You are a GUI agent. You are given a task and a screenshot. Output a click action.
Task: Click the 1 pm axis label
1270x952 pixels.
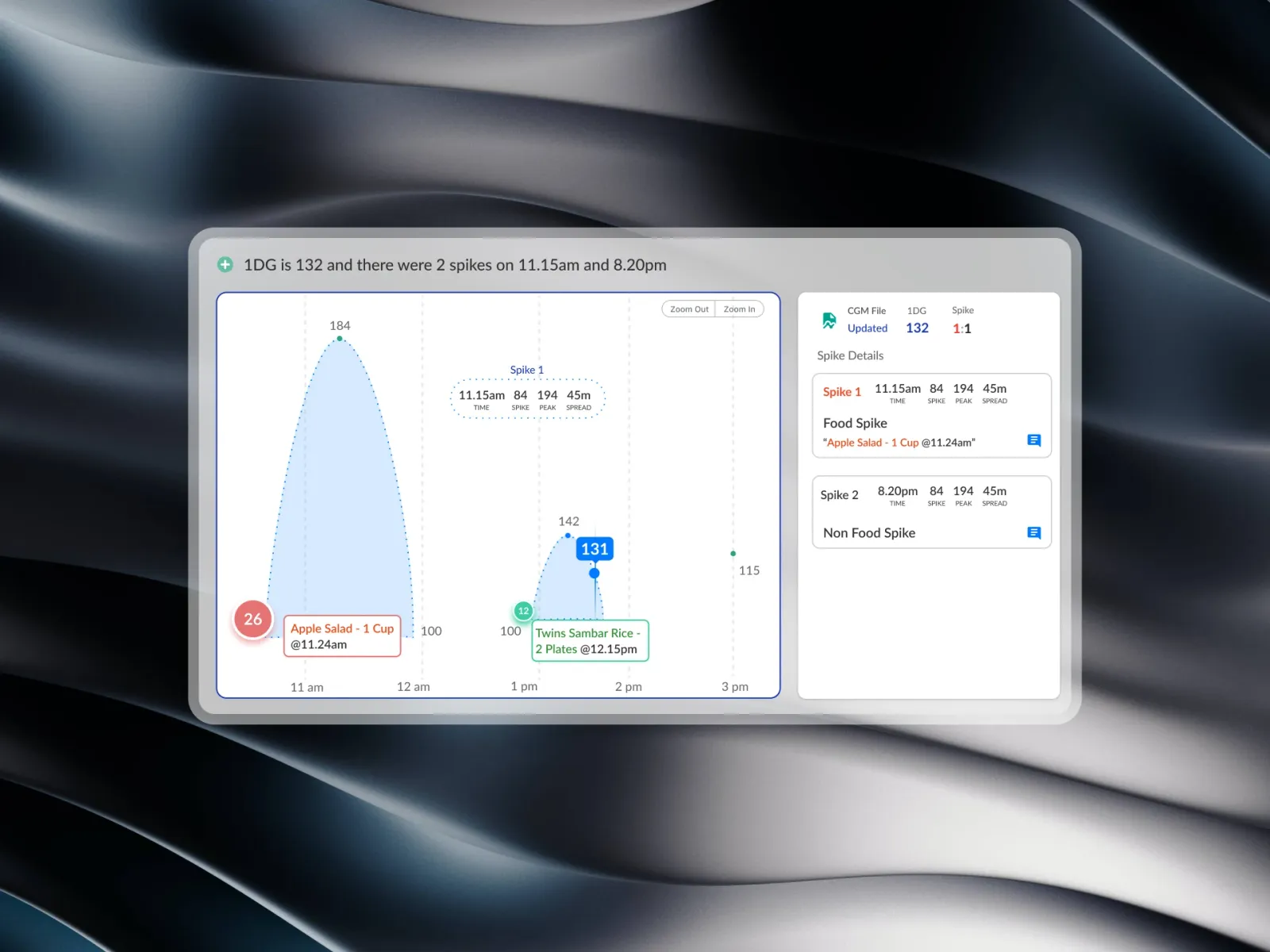[524, 686]
